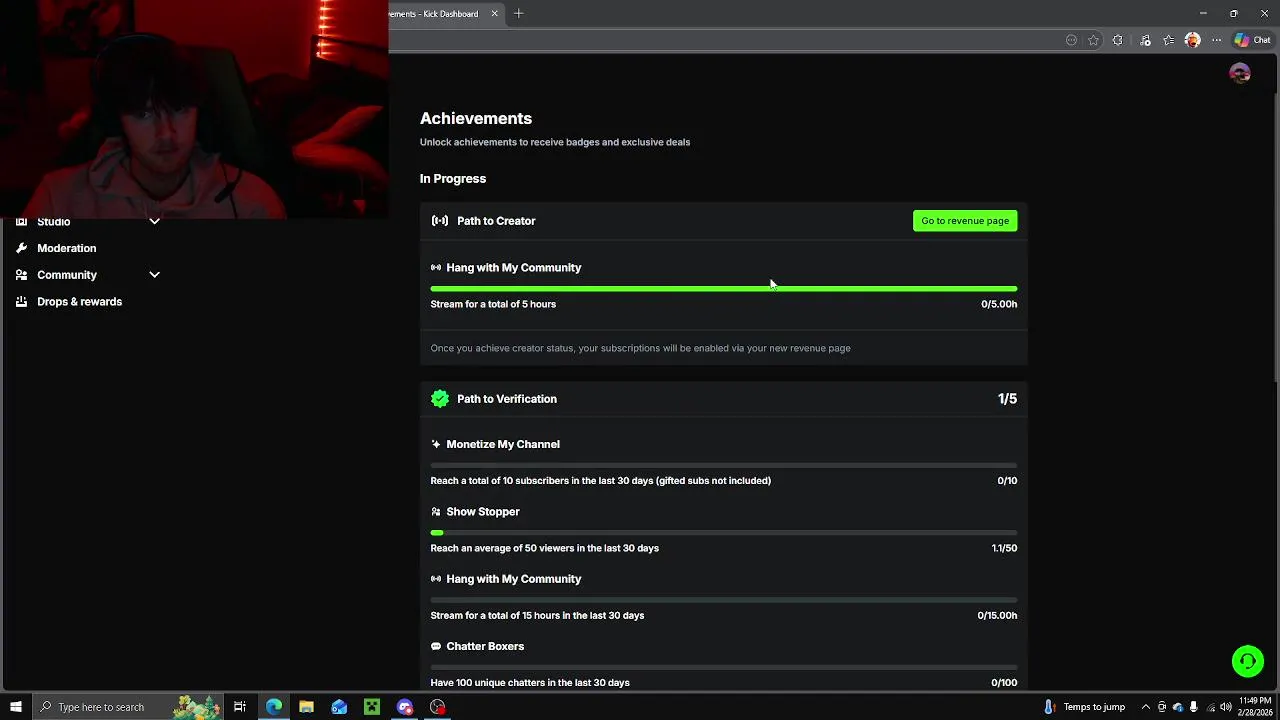
Task: Click the Community people icon
Action: pos(21,275)
